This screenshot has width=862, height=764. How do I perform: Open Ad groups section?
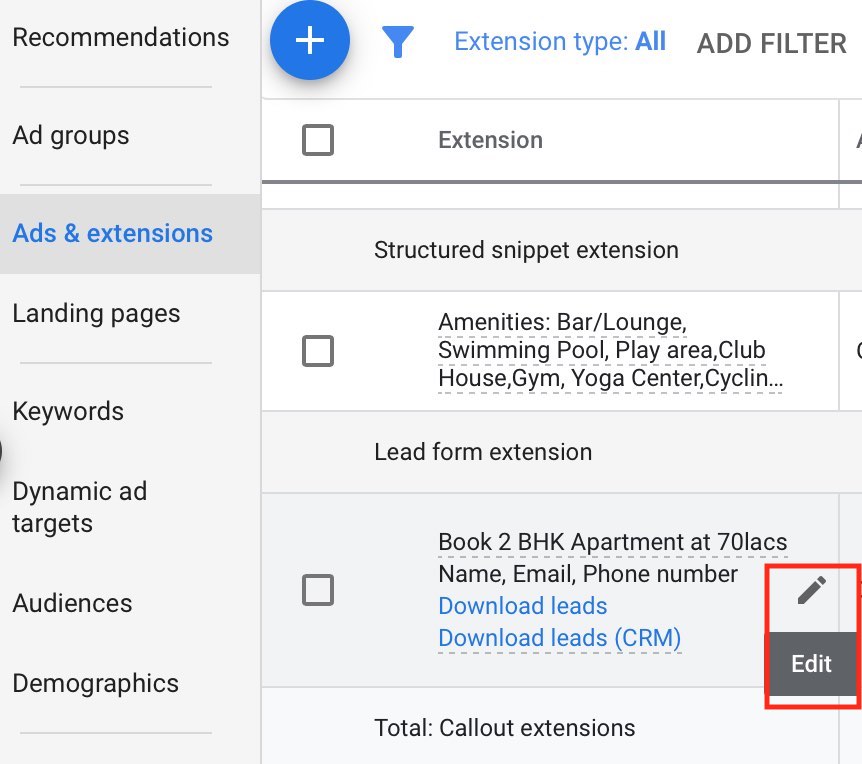71,135
